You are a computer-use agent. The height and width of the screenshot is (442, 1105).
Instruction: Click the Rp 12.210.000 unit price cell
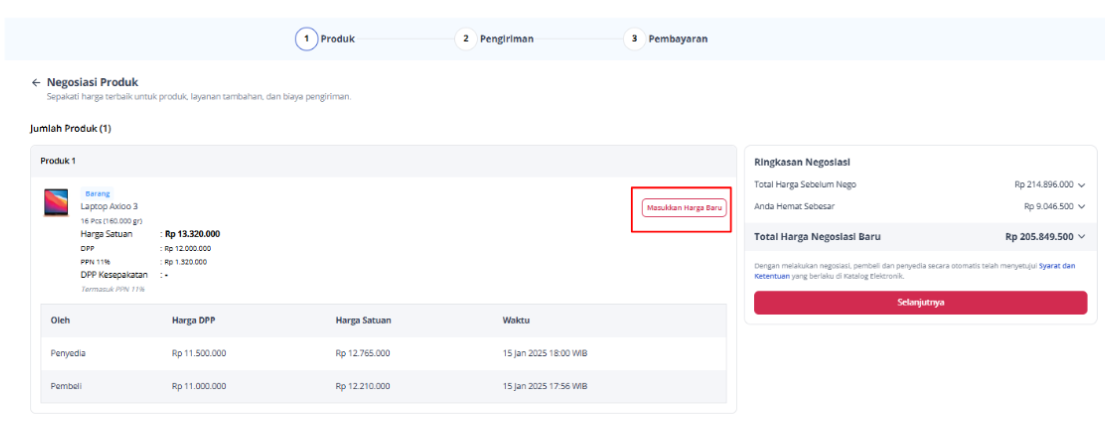[x=362, y=386]
